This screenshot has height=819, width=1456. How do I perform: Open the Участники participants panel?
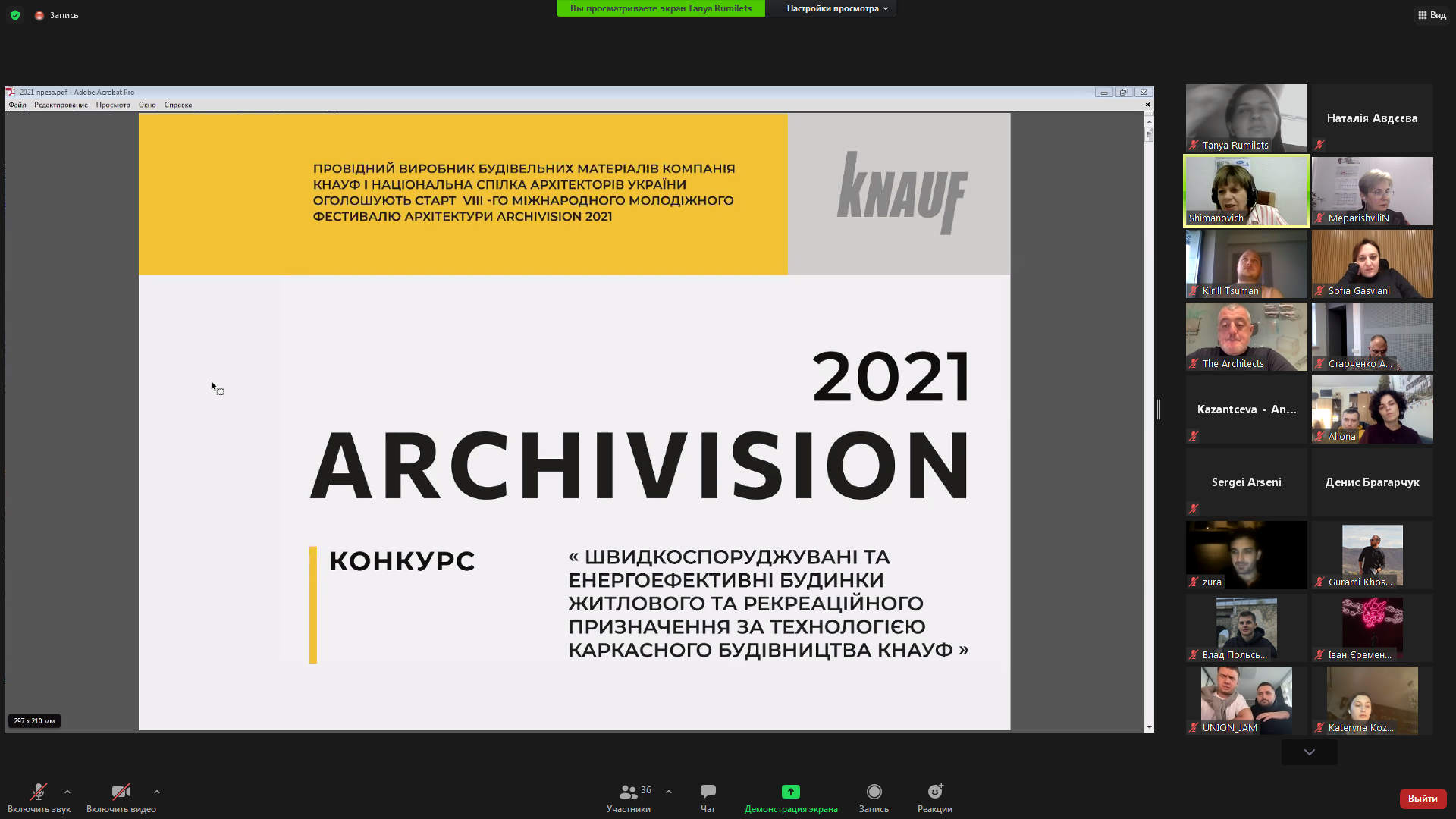click(x=629, y=798)
